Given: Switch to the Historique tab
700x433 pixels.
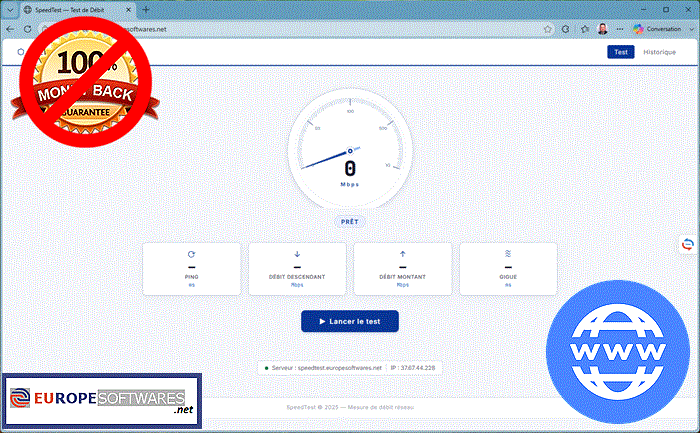Looking at the screenshot, I should point(659,52).
